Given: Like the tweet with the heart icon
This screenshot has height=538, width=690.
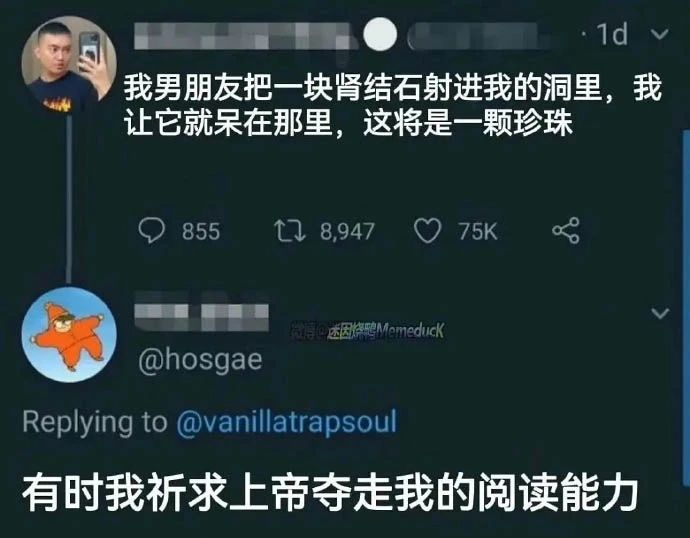Looking at the screenshot, I should point(427,231).
